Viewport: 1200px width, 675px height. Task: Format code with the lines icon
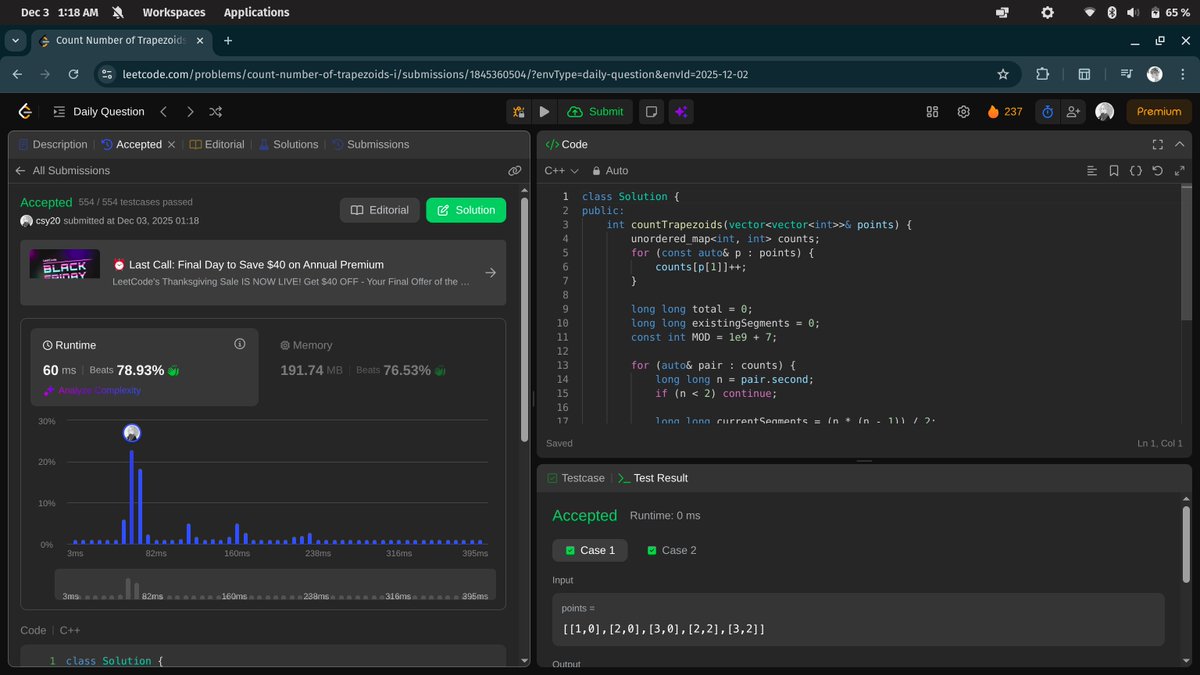1092,171
